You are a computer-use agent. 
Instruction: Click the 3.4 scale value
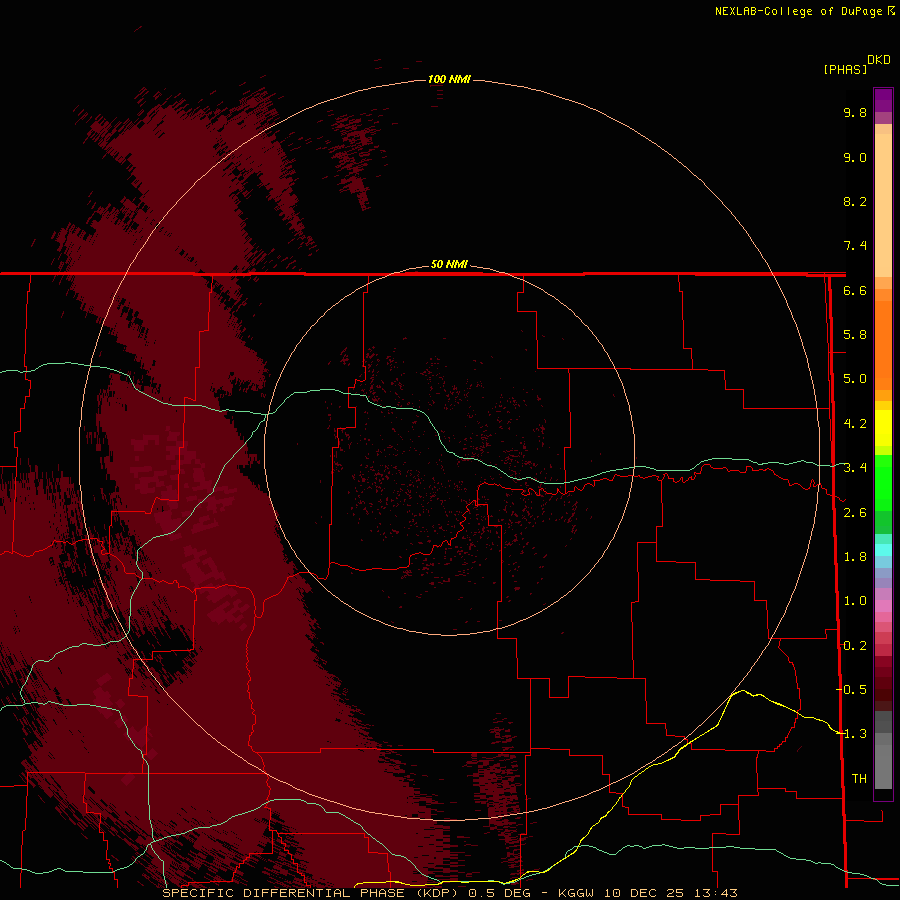[x=855, y=468]
